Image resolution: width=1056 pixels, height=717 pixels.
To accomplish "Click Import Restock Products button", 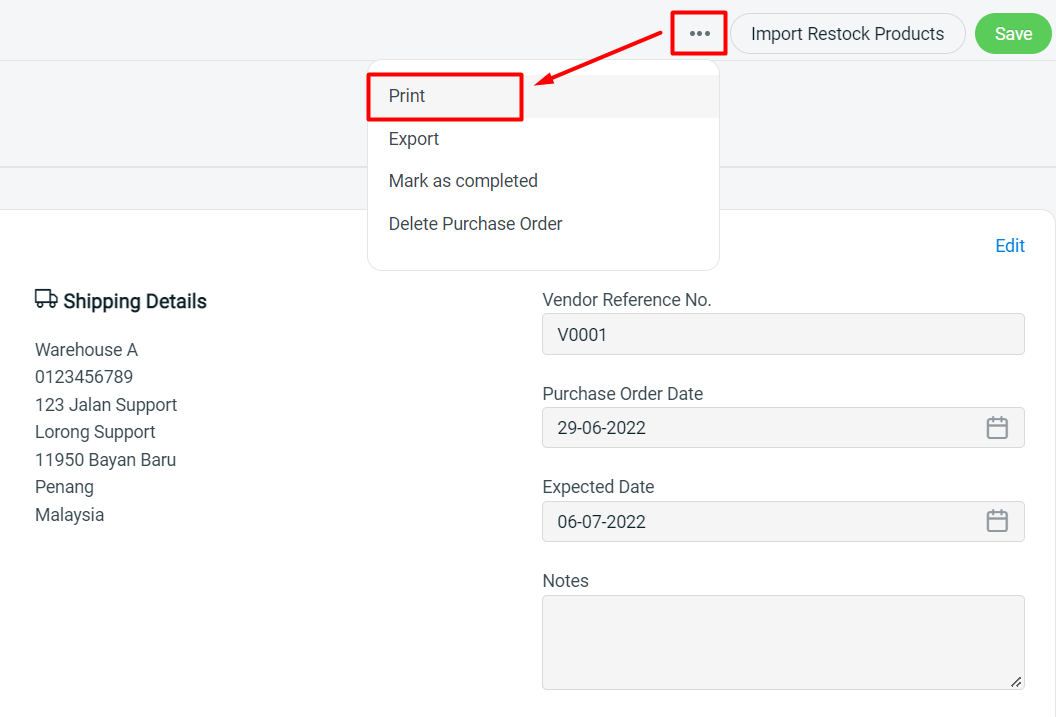I will point(847,33).
